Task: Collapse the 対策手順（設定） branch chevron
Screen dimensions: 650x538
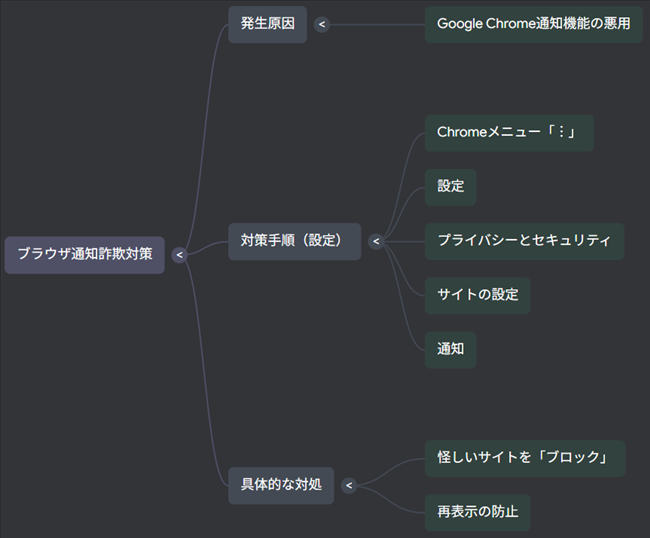Action: point(375,241)
